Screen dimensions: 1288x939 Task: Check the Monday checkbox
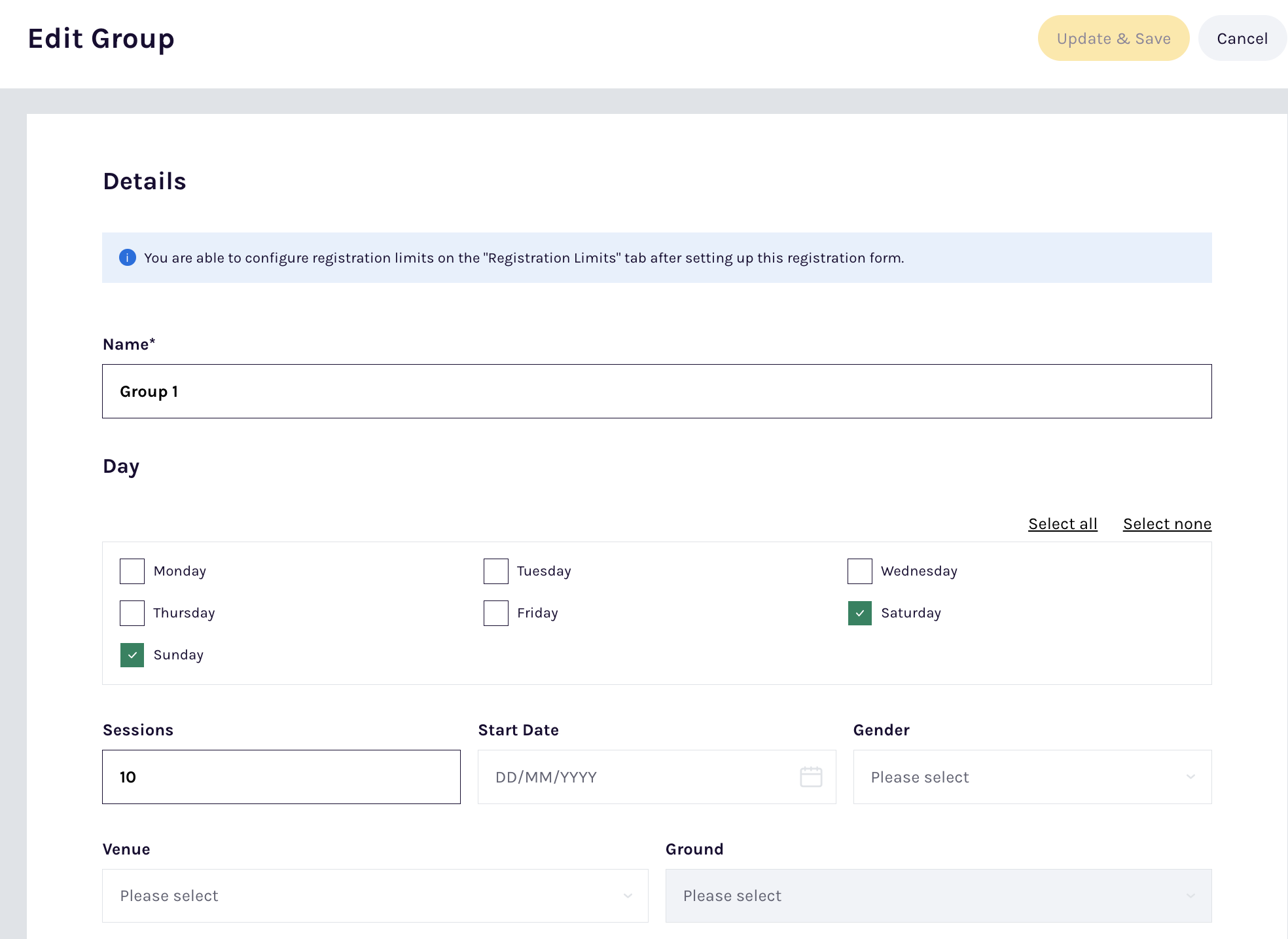[x=132, y=571]
